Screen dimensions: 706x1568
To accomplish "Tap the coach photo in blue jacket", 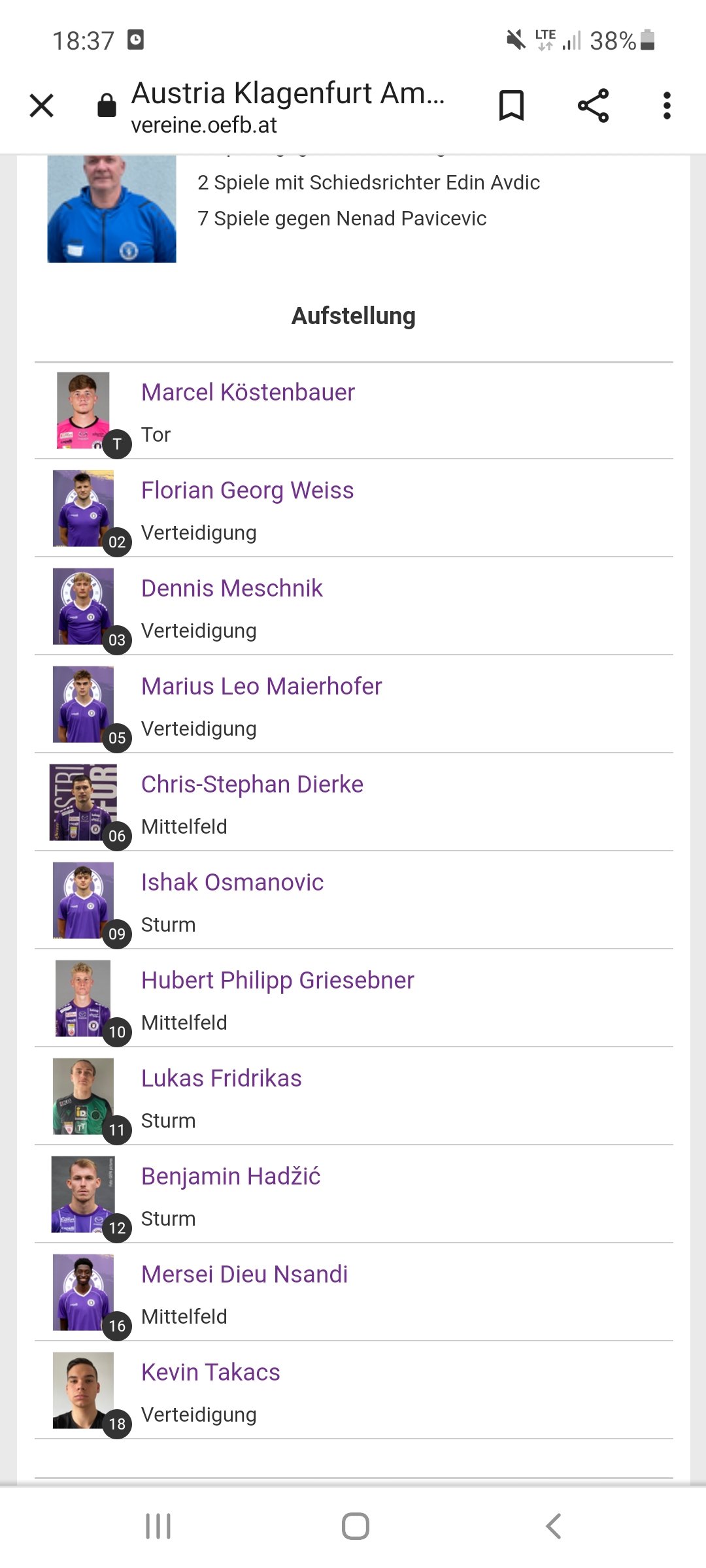I will pos(112,209).
